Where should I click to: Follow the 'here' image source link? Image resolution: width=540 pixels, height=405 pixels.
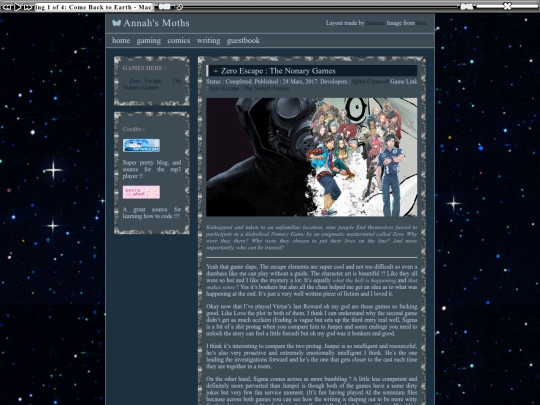coord(421,23)
